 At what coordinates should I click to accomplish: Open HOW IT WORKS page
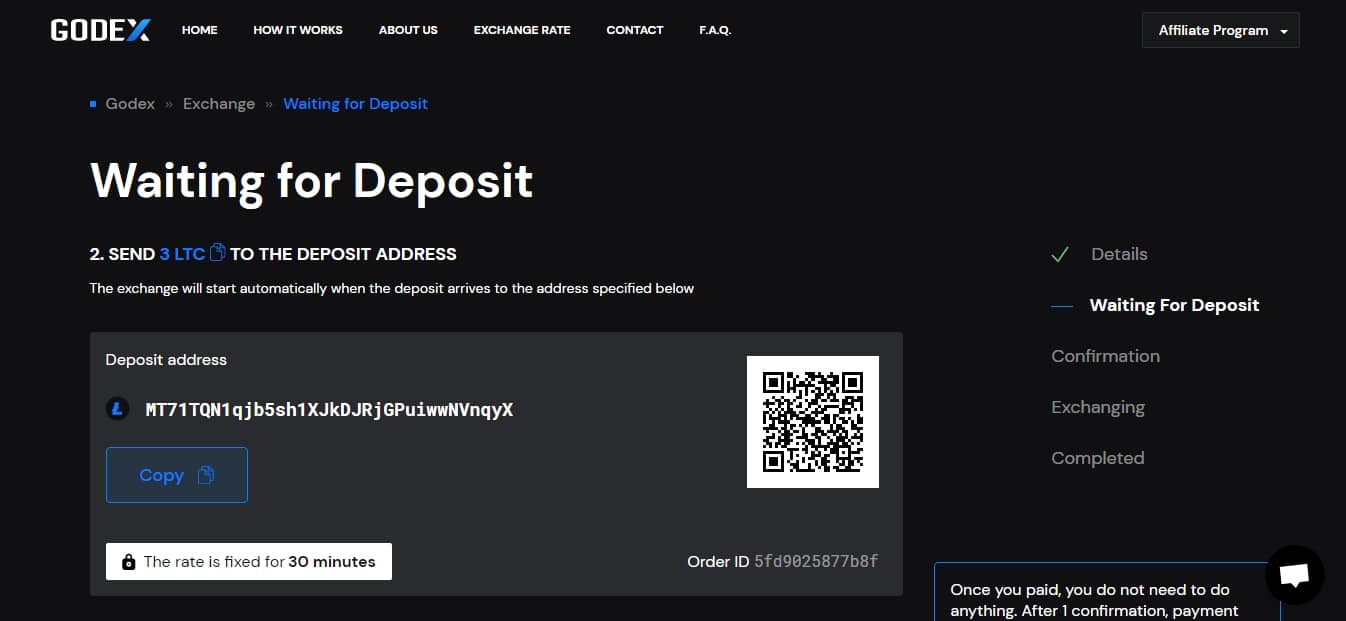point(298,30)
